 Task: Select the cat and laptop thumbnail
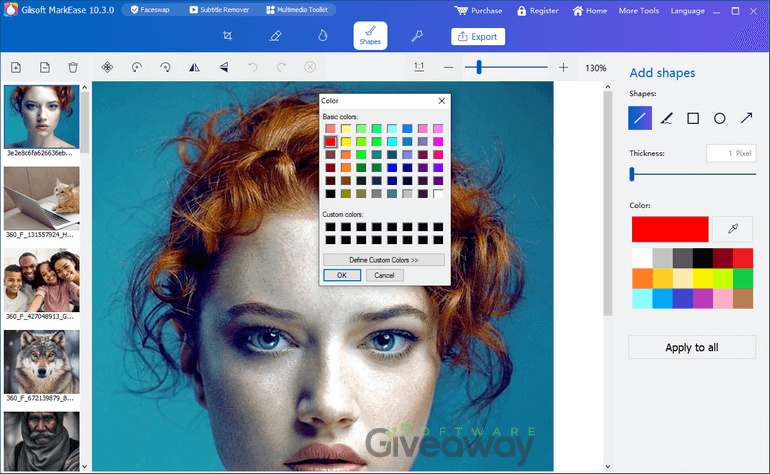(42, 198)
